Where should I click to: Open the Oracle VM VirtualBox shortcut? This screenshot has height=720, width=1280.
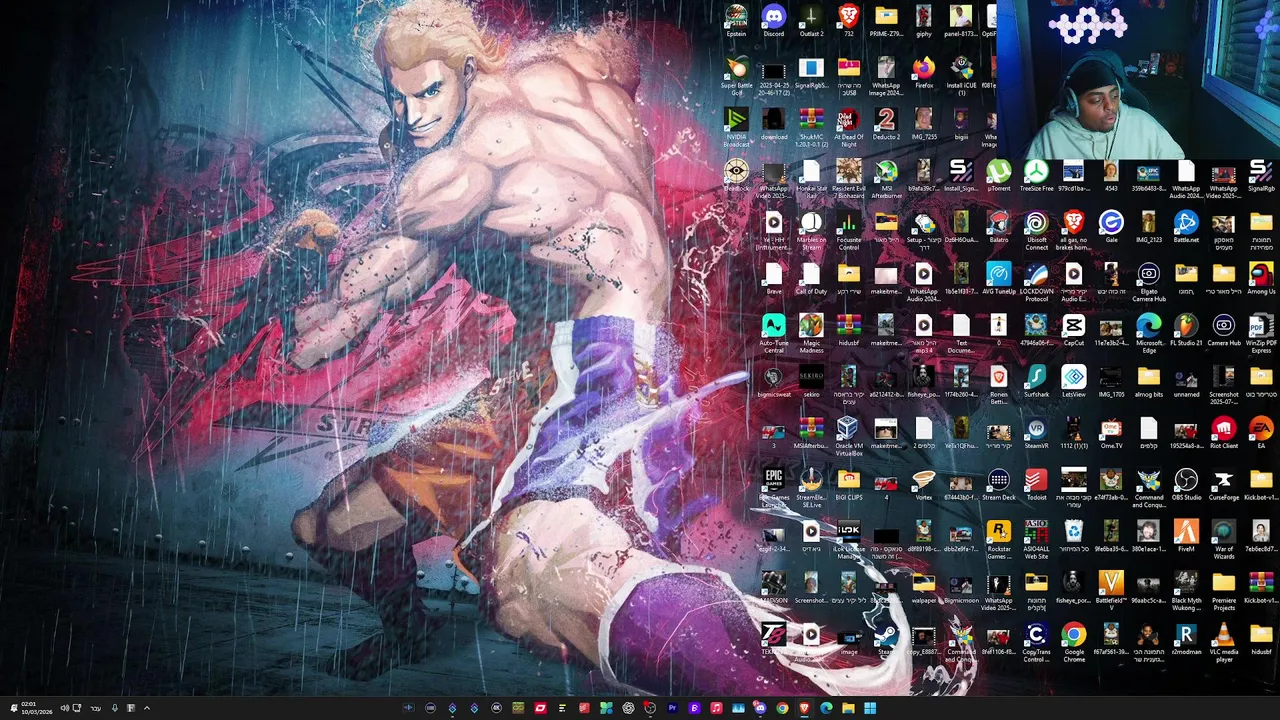[848, 437]
